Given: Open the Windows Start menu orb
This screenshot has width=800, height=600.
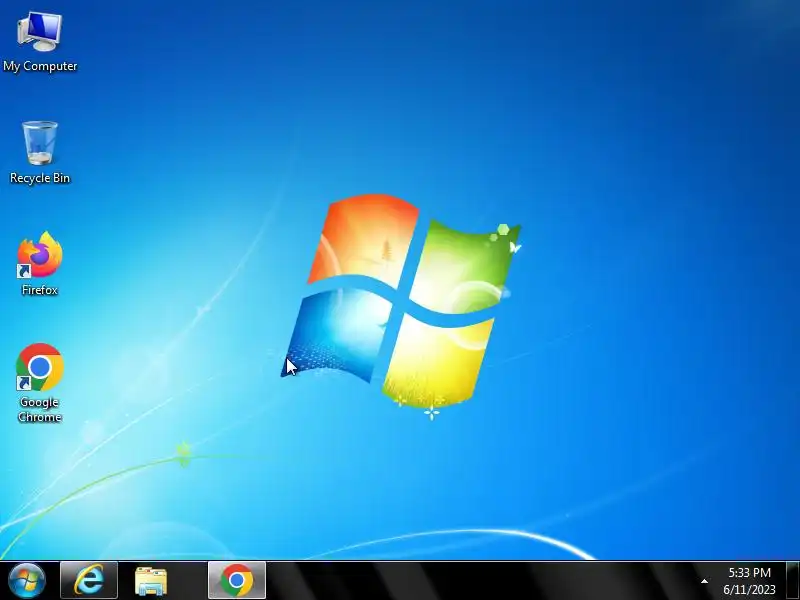Looking at the screenshot, I should pos(27,581).
